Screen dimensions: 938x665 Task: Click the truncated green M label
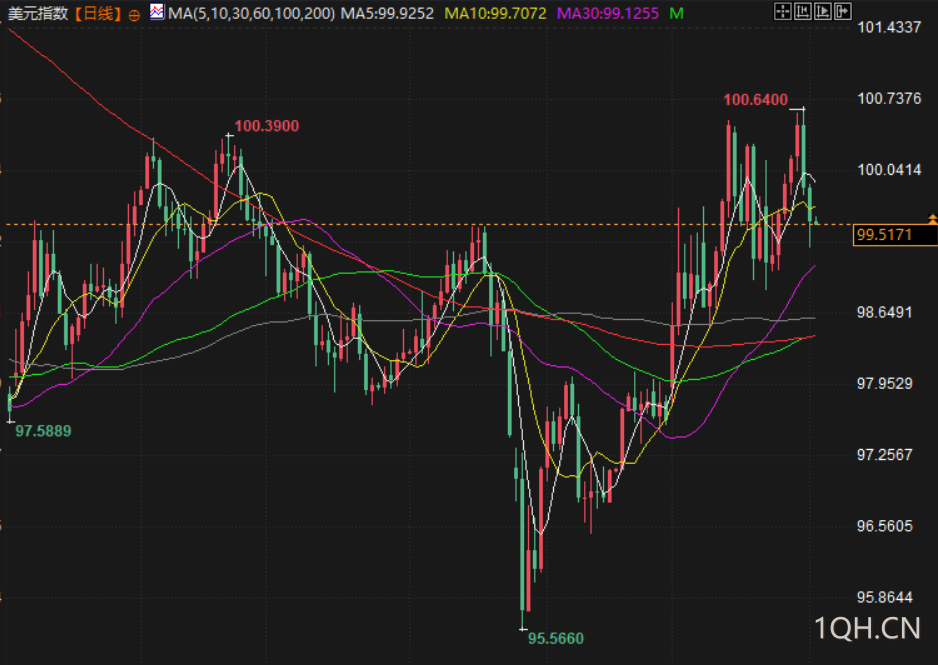click(677, 13)
